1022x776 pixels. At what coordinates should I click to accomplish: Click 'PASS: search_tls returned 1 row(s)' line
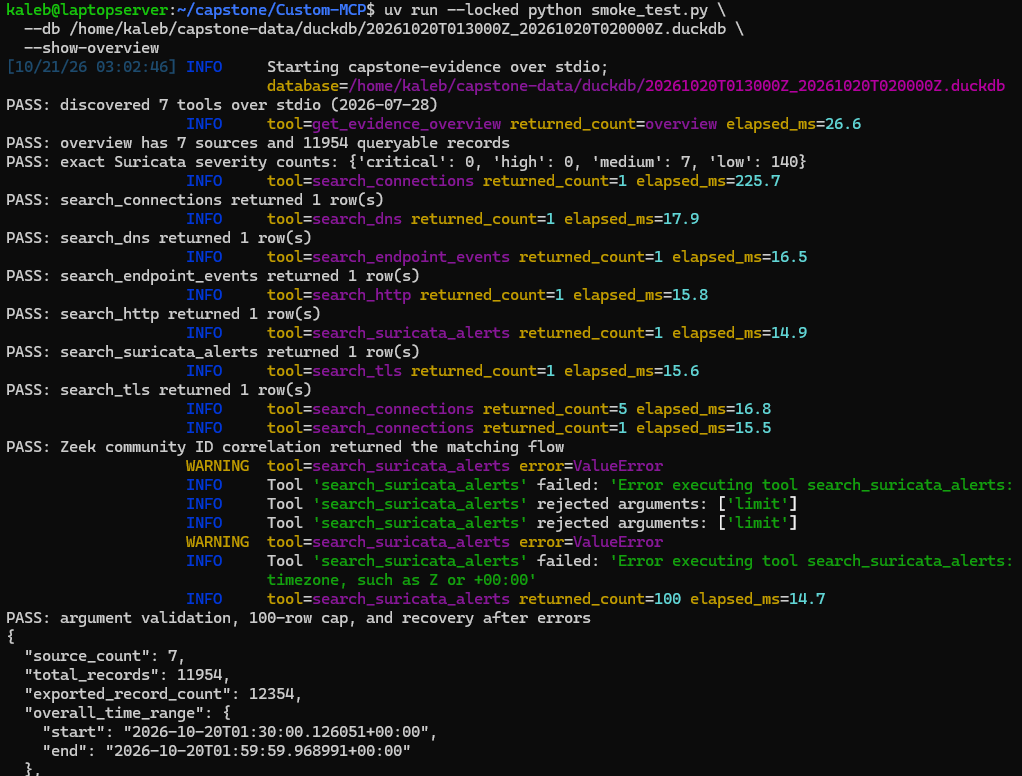tap(159, 390)
